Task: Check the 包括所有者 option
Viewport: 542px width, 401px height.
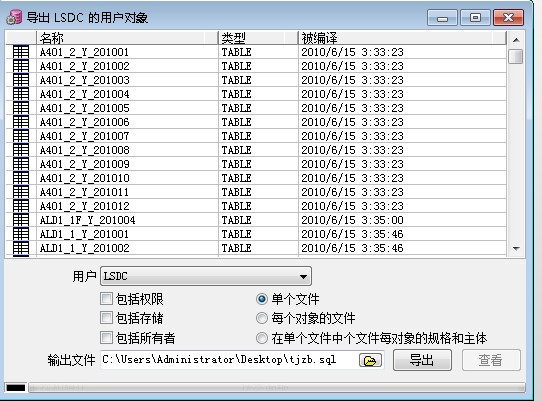Action: (106, 338)
